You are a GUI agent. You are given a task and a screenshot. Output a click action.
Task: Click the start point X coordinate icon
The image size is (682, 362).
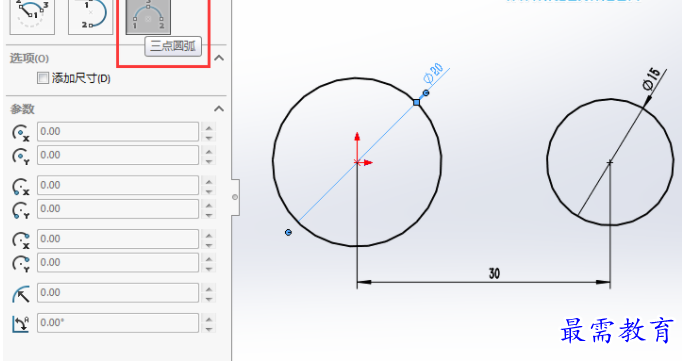[21, 186]
